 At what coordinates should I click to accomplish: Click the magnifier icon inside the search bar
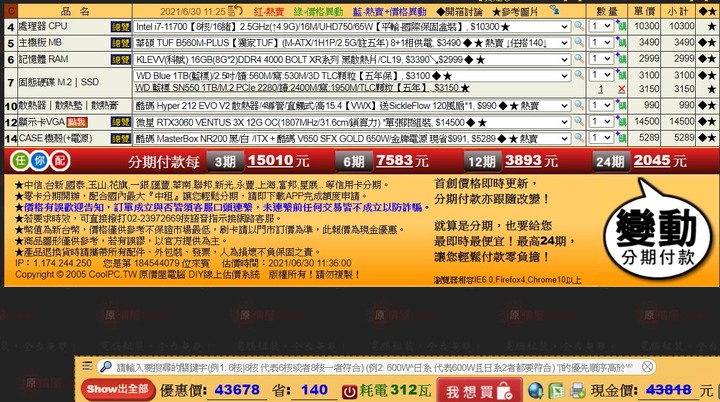106,366
